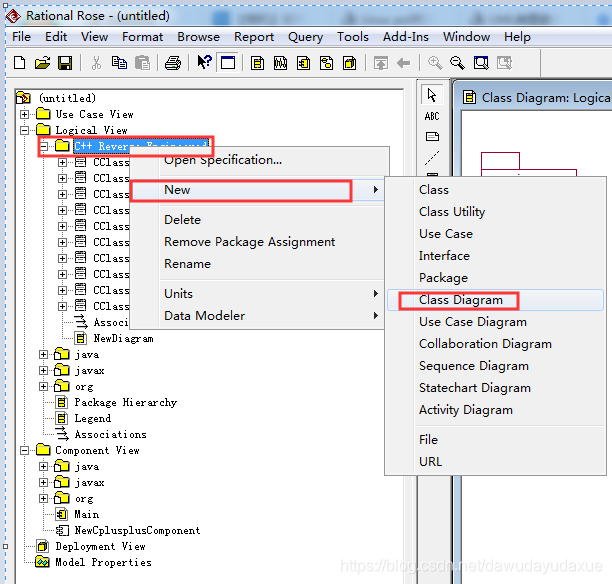The image size is (612, 584).
Task: Click the Browse Previous Diagram arrow icon
Action: point(404,63)
